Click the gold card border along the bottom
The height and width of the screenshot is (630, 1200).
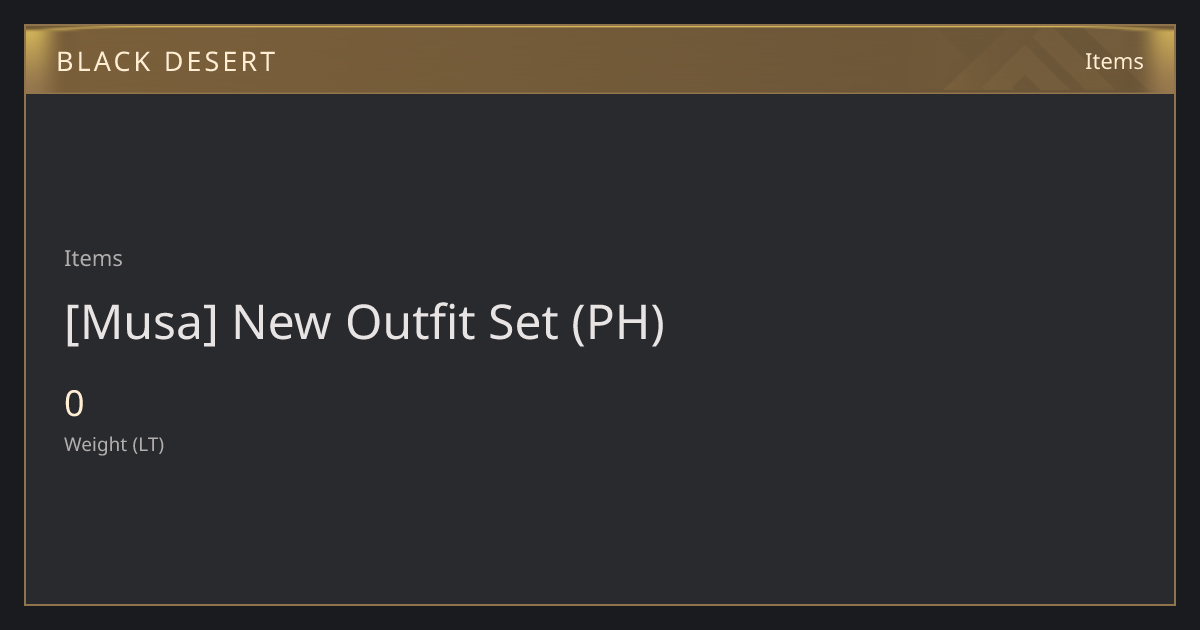[x=600, y=604]
